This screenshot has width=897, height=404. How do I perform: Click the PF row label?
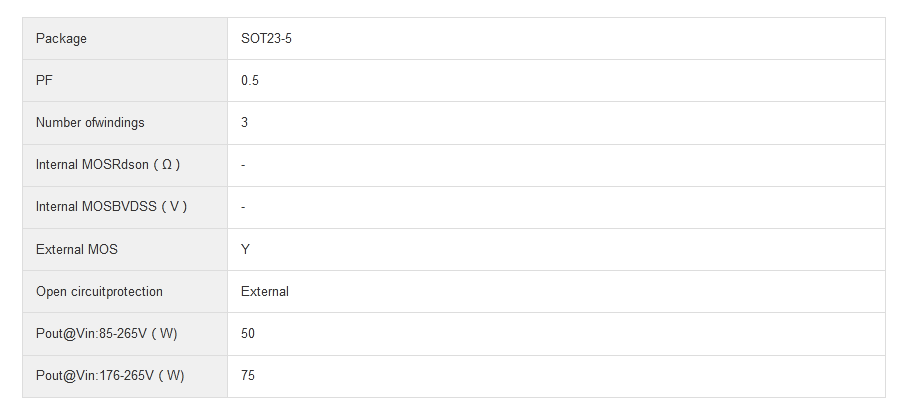coord(44,81)
